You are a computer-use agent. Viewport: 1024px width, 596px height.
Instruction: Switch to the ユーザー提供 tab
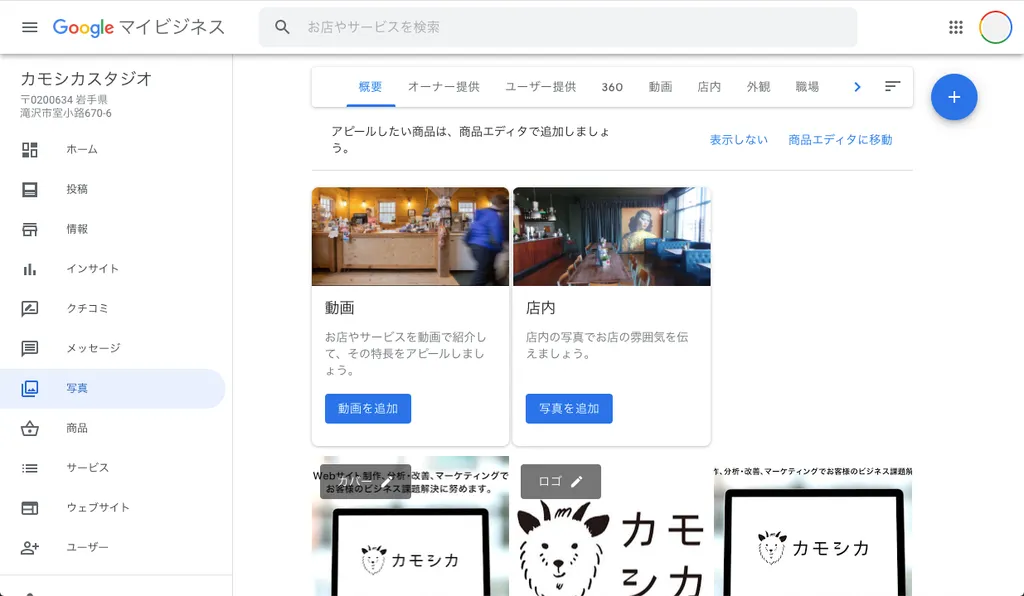click(x=541, y=87)
